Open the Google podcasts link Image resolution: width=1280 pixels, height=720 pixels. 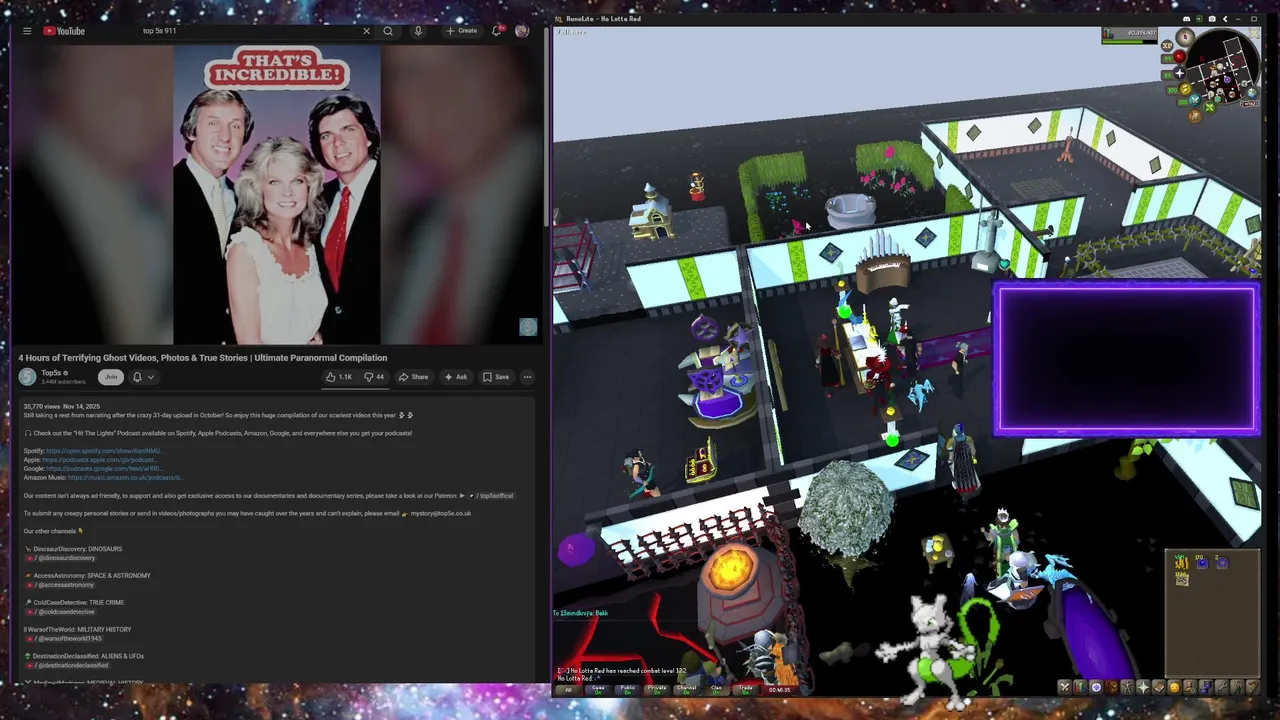point(104,469)
